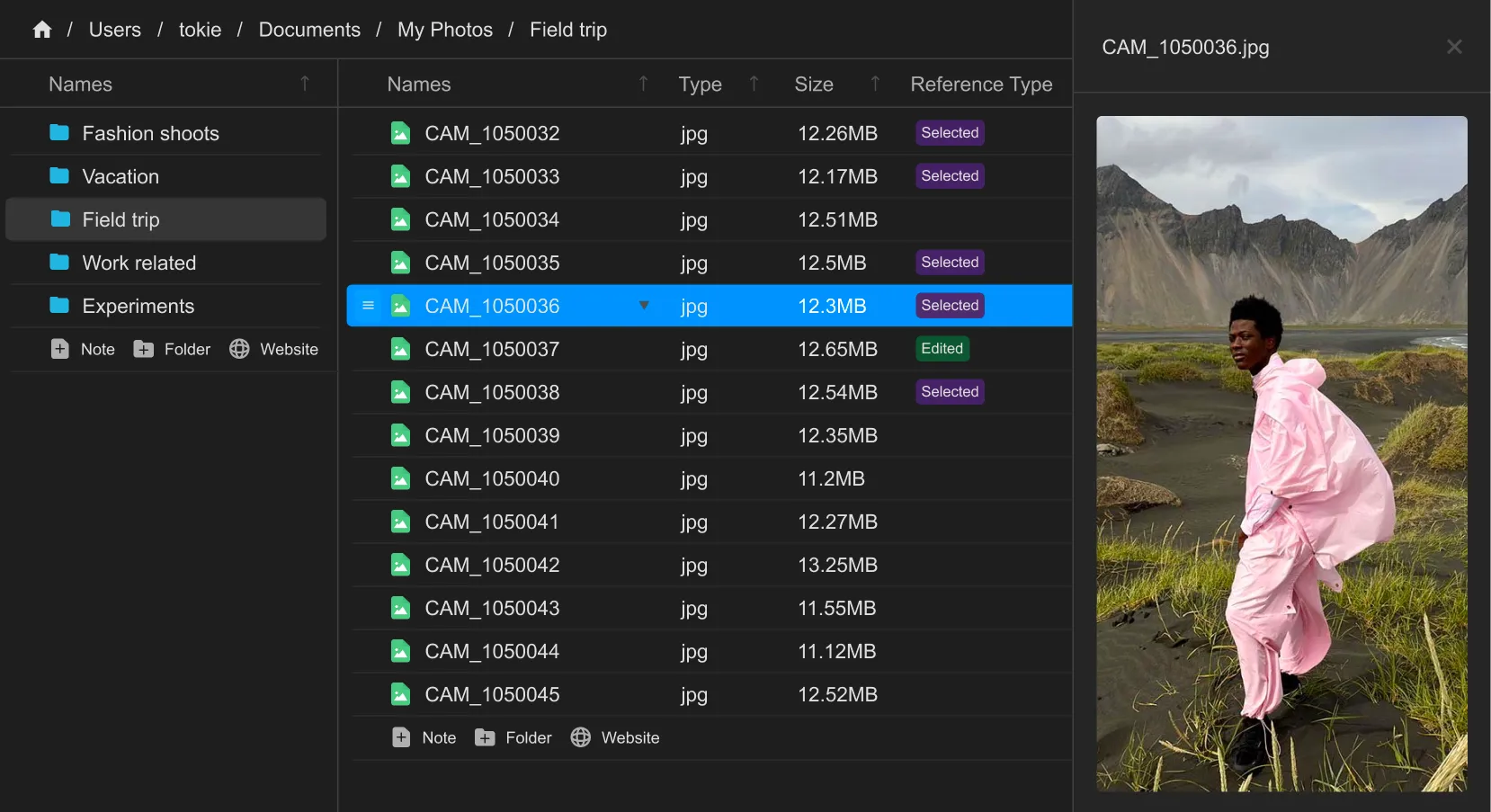This screenshot has height=812, width=1491.
Task: Open the dropdown arrow on CAM_1050036 row
Action: tap(644, 306)
